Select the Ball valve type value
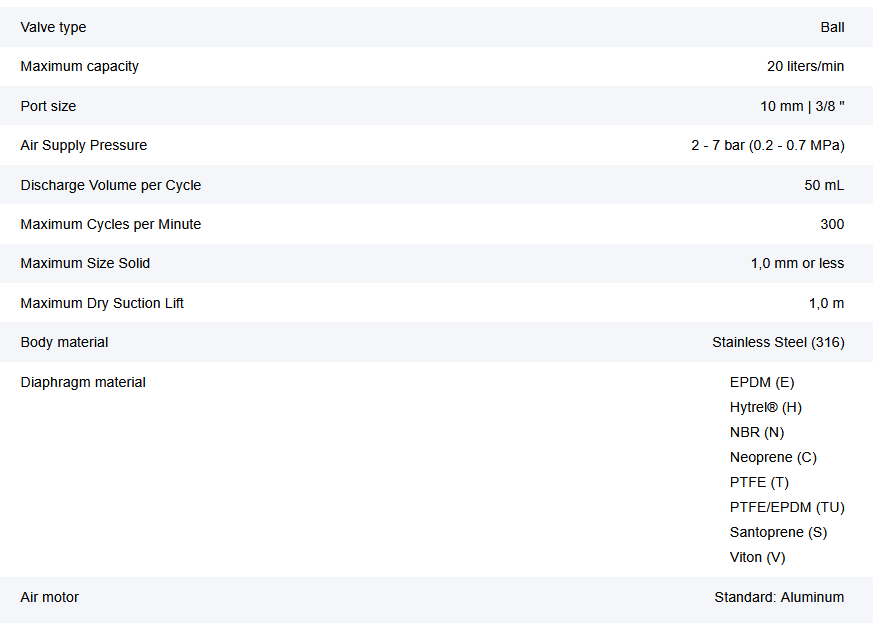The height and width of the screenshot is (623, 877). 832,27
